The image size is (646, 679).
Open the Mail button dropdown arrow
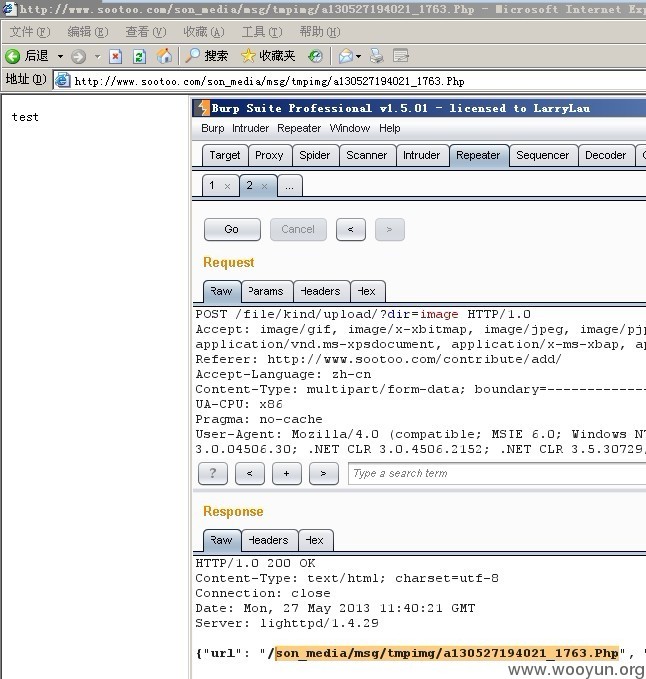point(358,56)
